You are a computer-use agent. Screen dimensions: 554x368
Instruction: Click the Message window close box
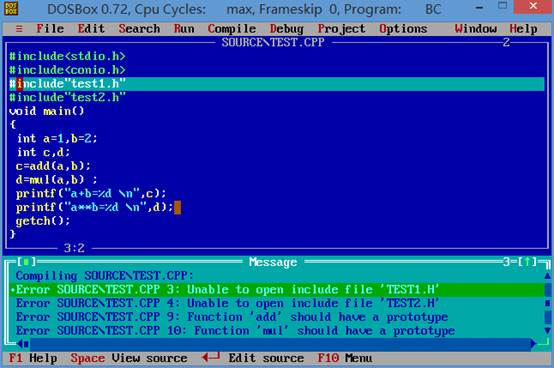click(x=26, y=262)
